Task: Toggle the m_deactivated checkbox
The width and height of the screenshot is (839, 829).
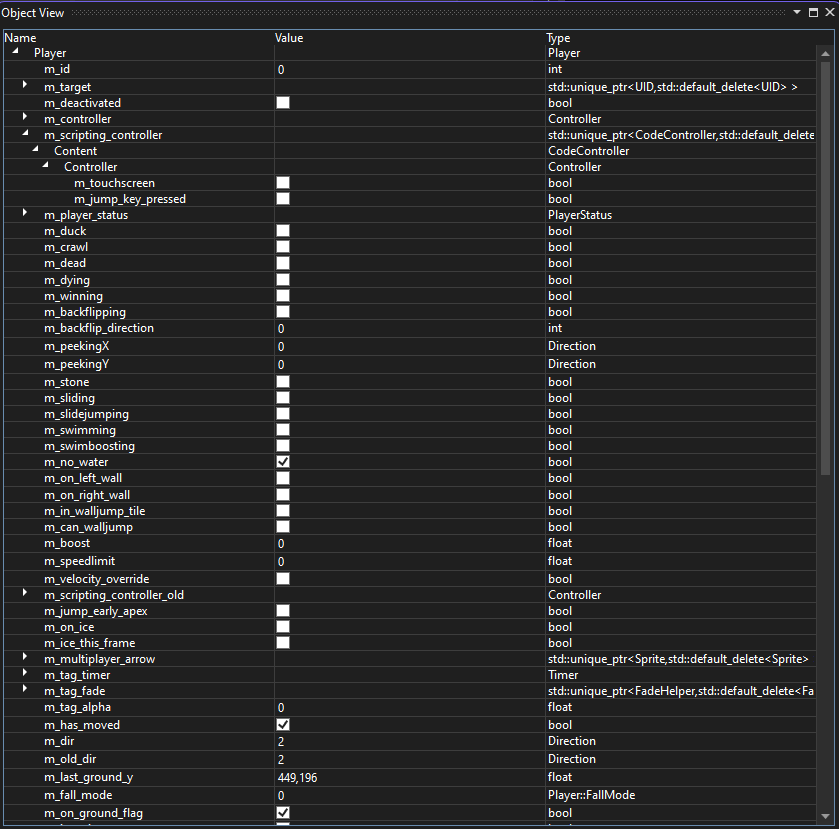Action: 283,103
